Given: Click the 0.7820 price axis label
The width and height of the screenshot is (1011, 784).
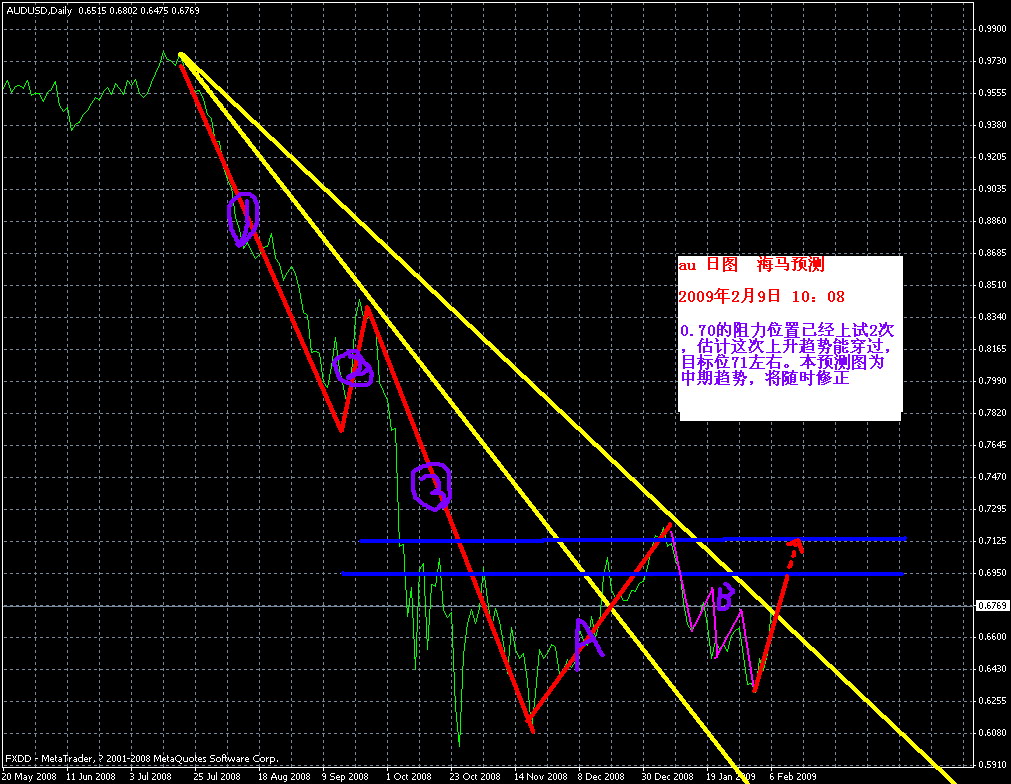Looking at the screenshot, I should coord(992,413).
